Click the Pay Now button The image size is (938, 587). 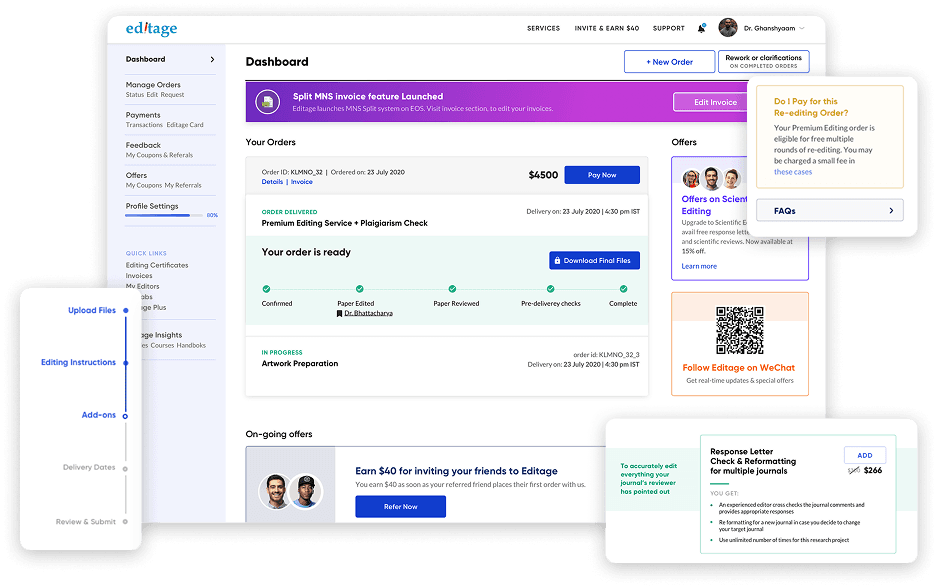click(x=602, y=175)
